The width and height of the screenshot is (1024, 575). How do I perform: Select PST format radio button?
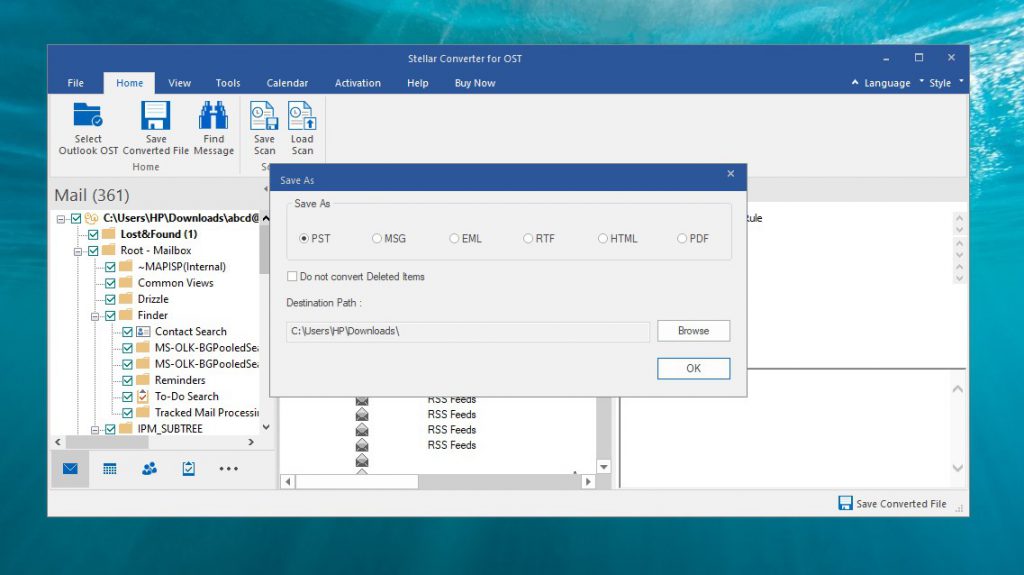pos(304,238)
